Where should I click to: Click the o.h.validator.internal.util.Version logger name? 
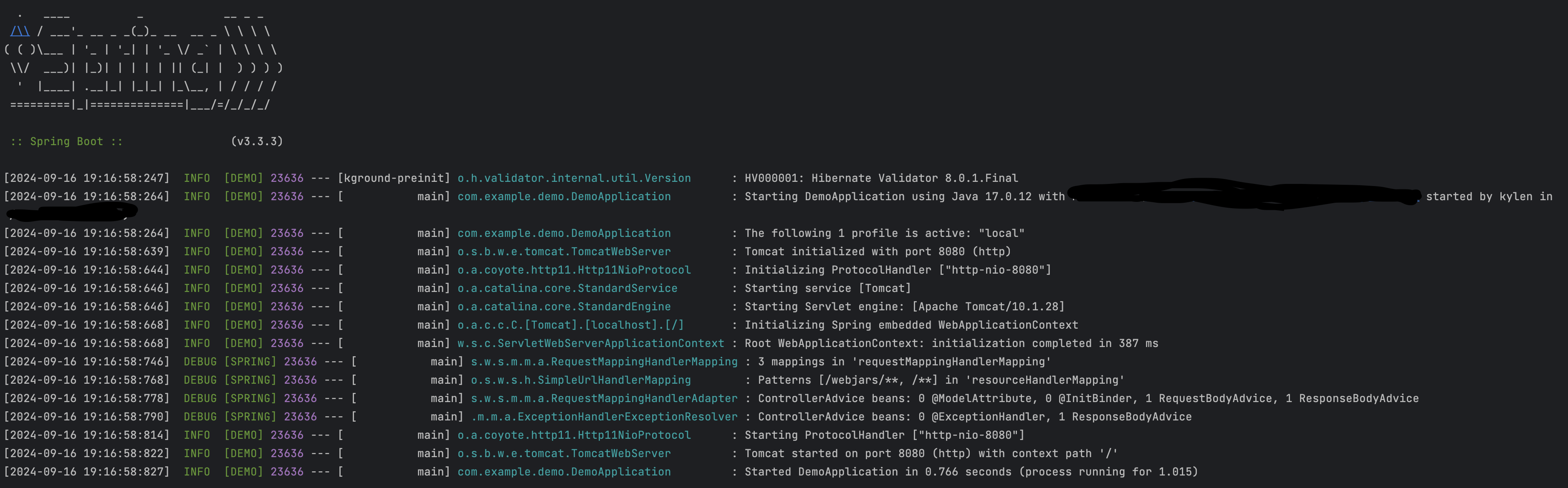click(x=574, y=178)
